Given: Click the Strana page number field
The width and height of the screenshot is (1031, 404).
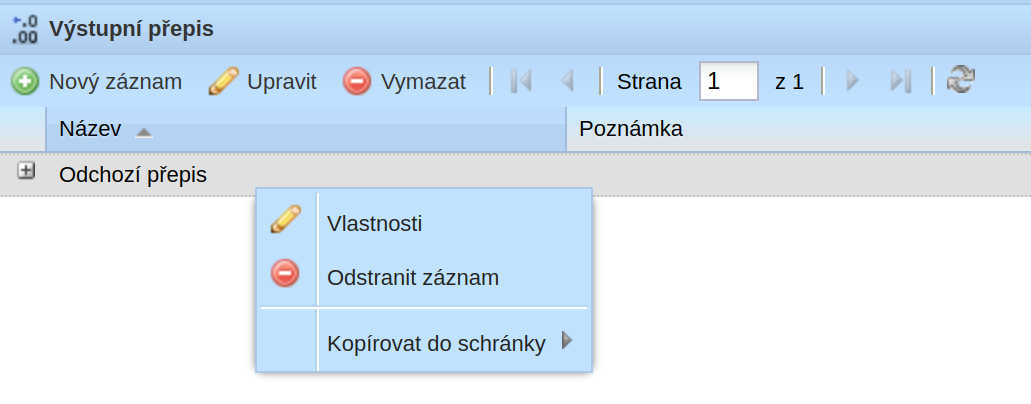Looking at the screenshot, I should (x=729, y=81).
